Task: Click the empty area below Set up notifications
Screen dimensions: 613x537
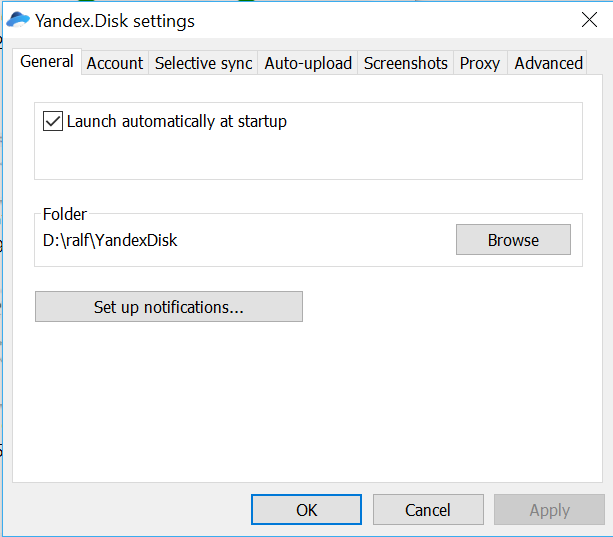Action: pyautogui.click(x=307, y=403)
